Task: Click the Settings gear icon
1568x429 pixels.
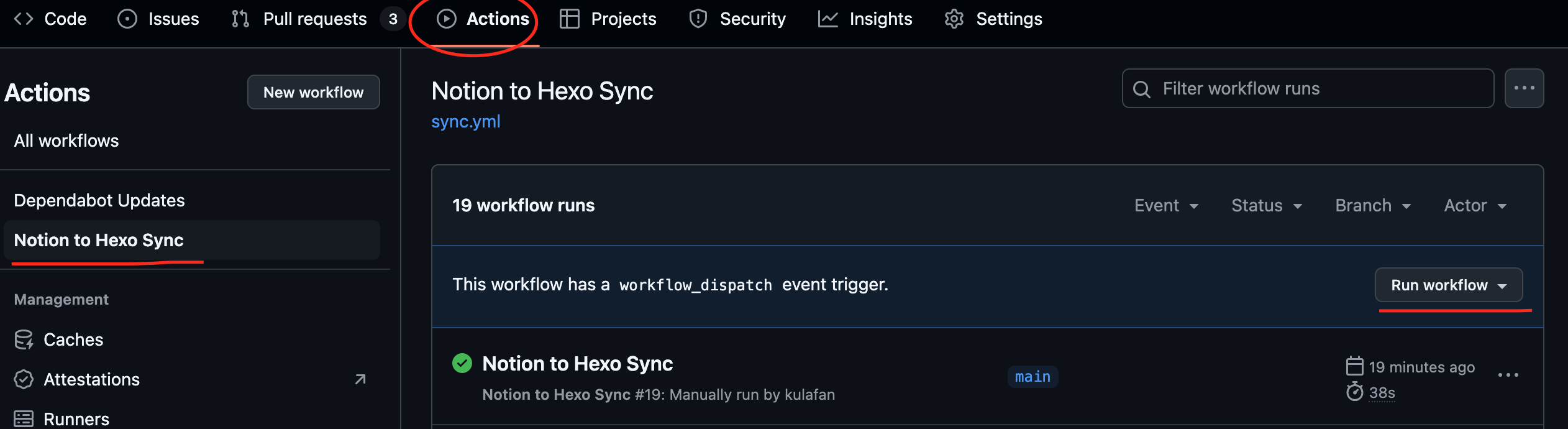Action: point(954,19)
